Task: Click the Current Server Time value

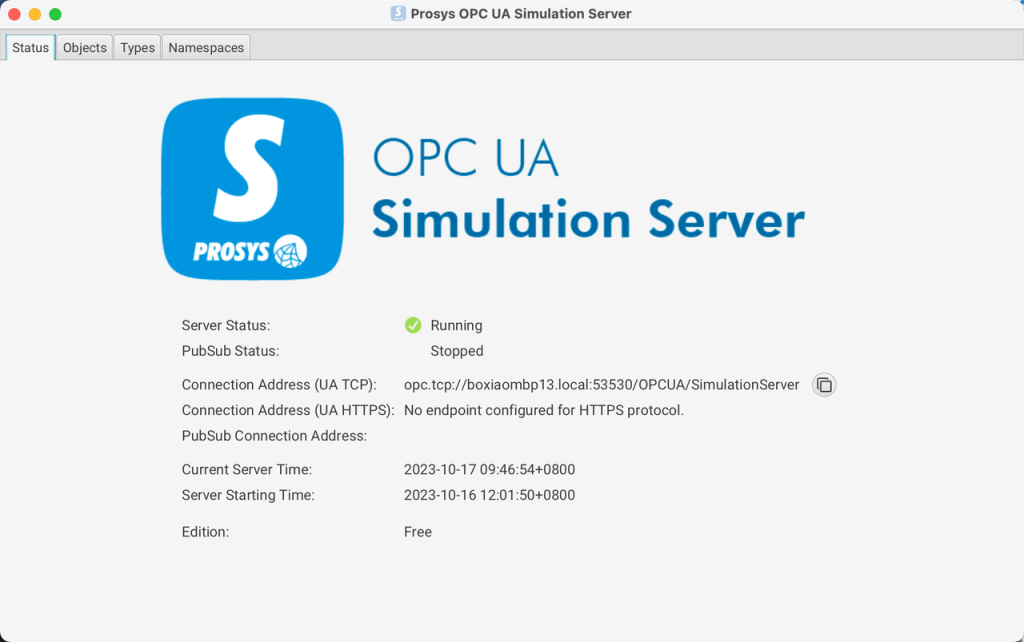Action: pos(489,469)
